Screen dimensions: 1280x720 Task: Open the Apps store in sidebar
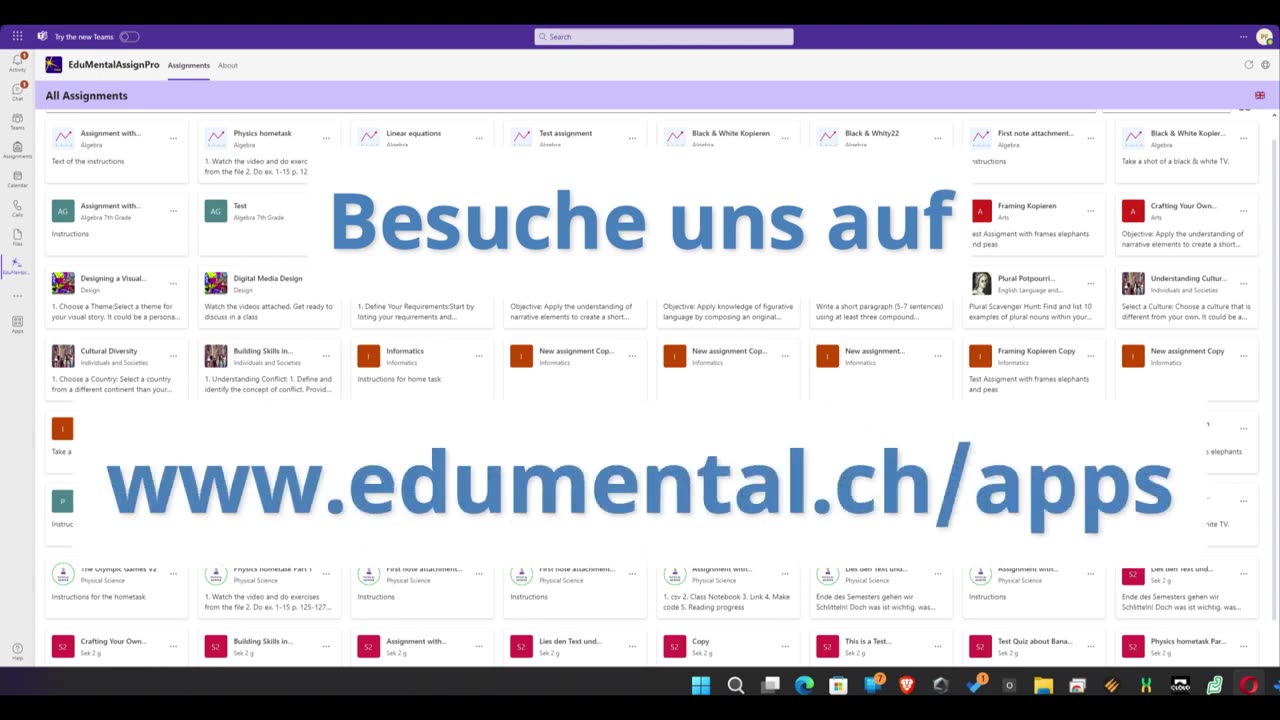17,324
